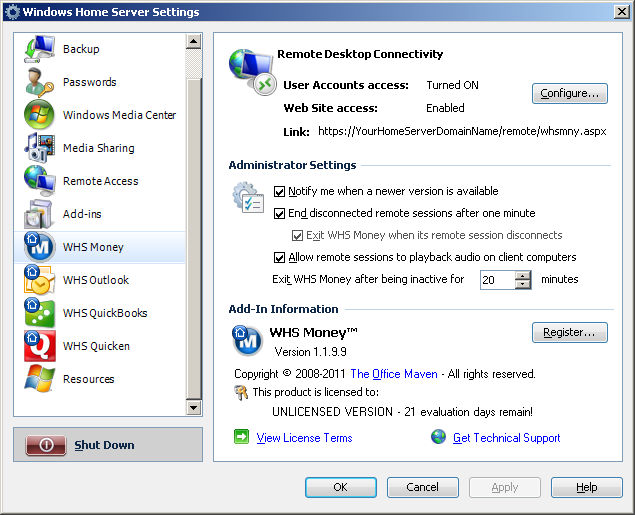The height and width of the screenshot is (515, 635).
Task: Open the Remote Access settings page
Action: [100, 181]
